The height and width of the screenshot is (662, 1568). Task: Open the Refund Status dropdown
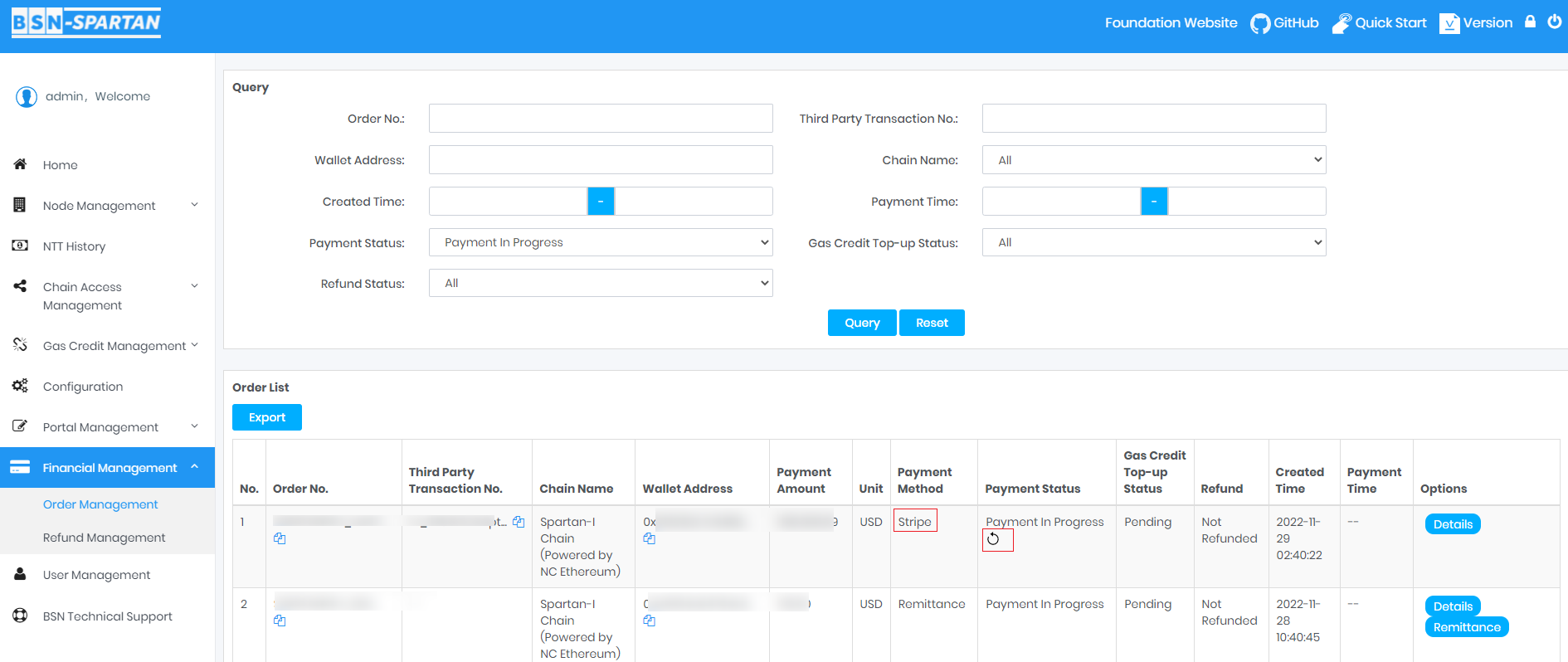[x=600, y=283]
